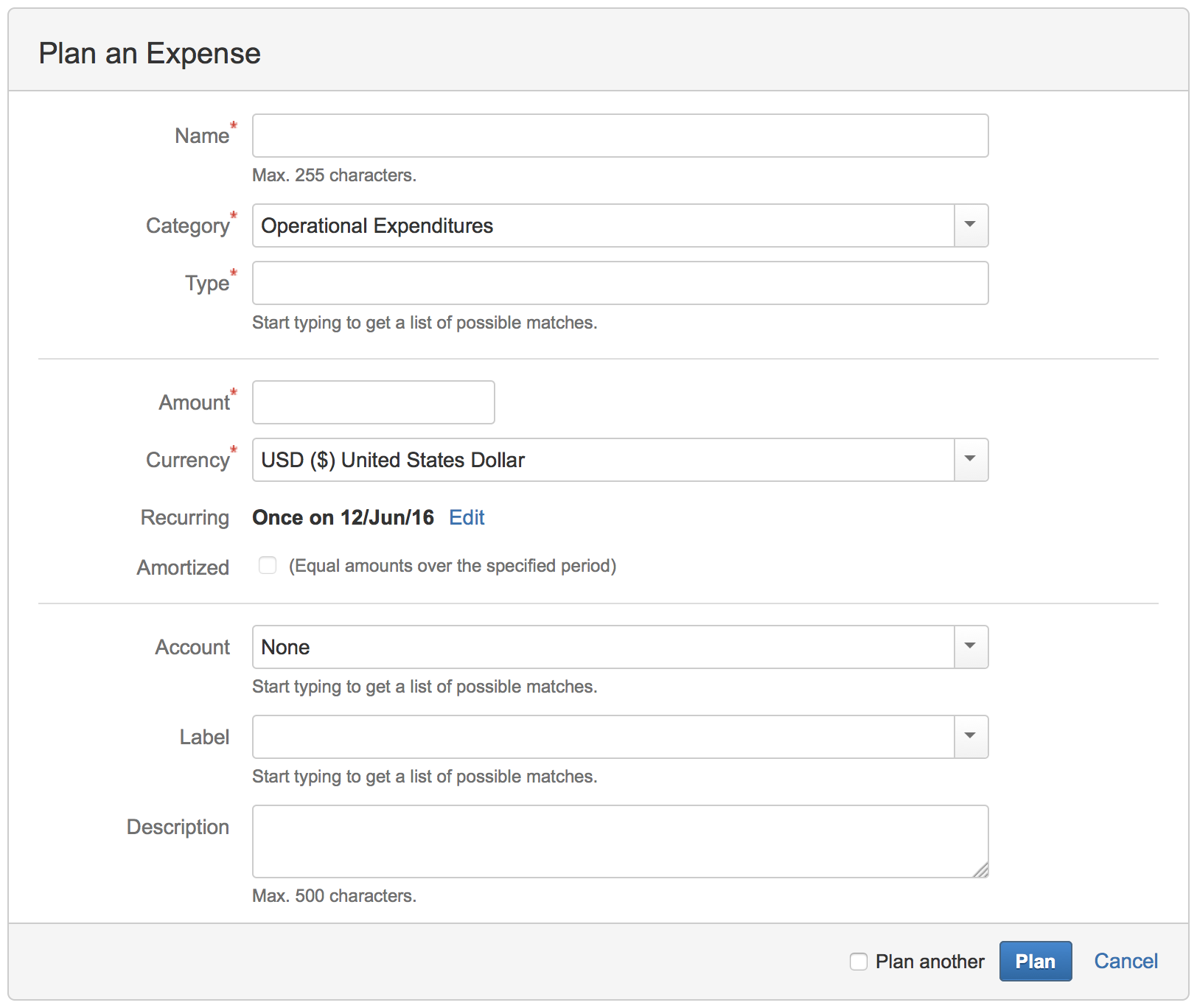
Task: Click the Type input field
Action: coord(619,283)
